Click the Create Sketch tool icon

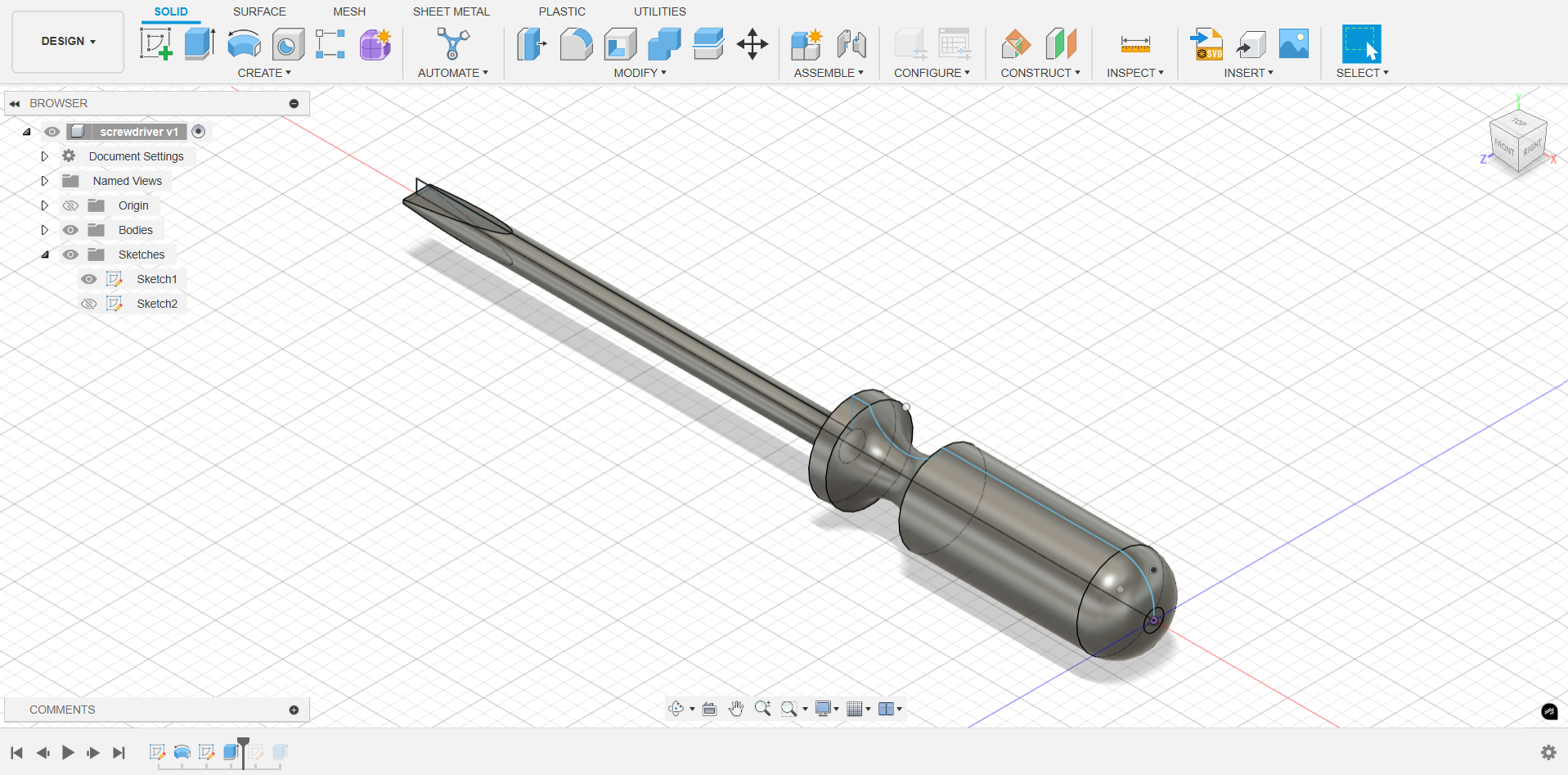(x=155, y=44)
